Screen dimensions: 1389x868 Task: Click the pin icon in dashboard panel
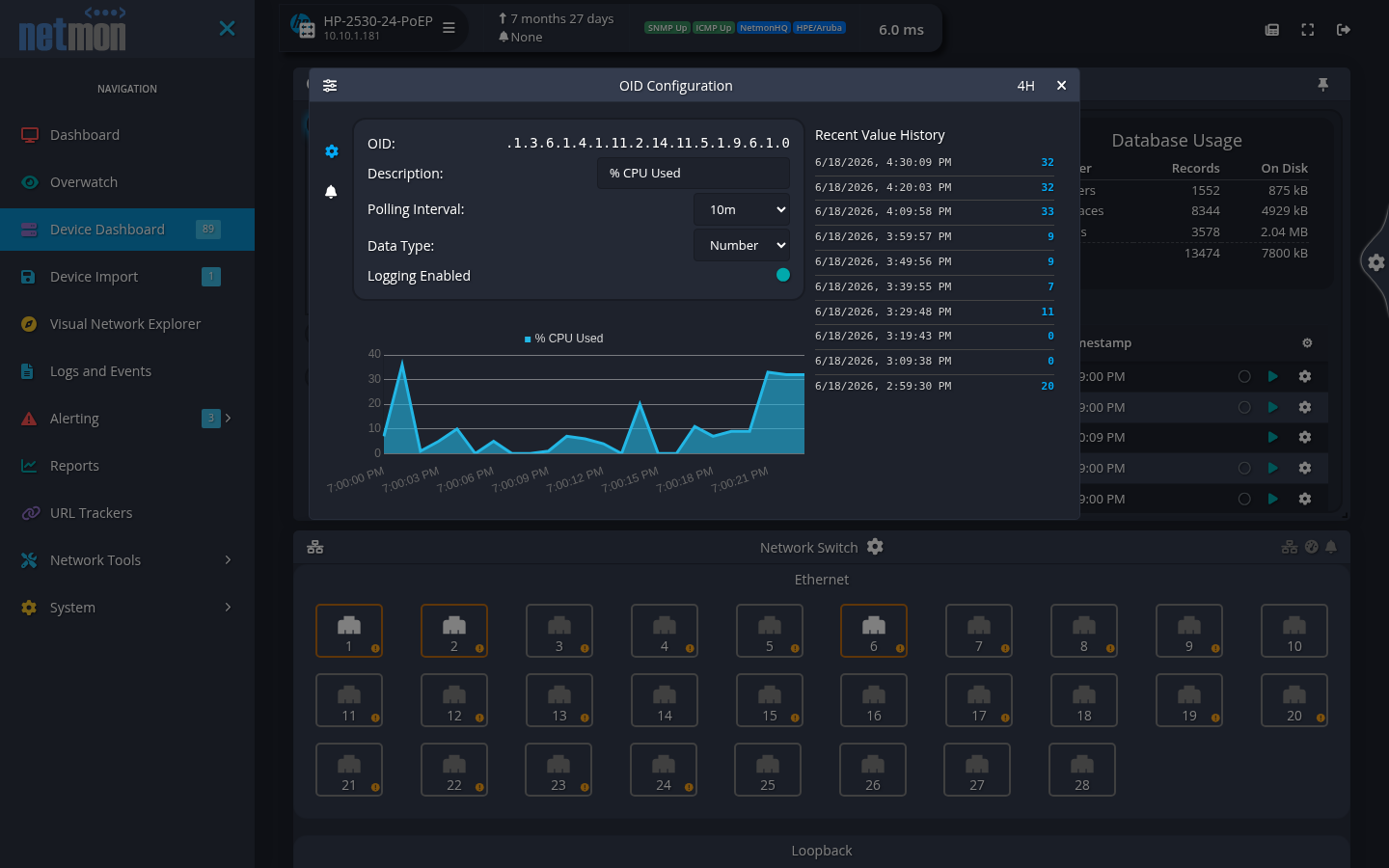pyautogui.click(x=1322, y=85)
